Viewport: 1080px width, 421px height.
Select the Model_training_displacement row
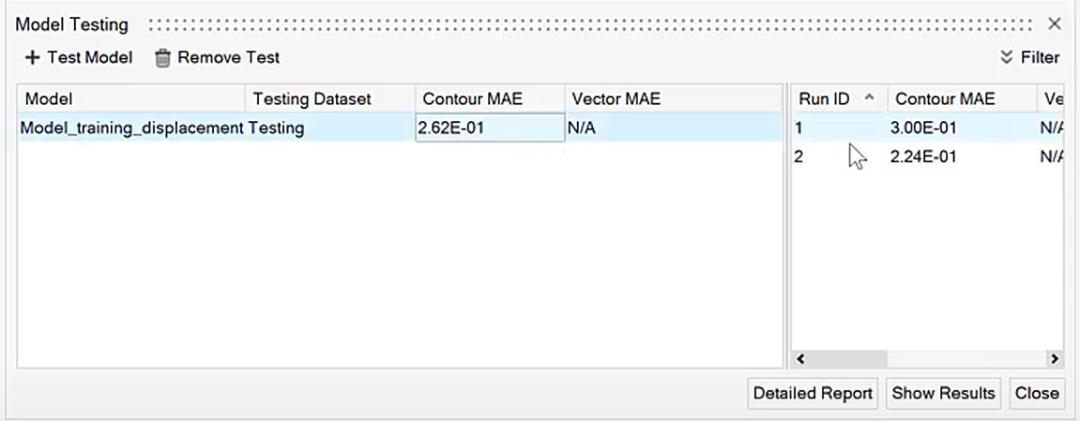[x=399, y=127]
